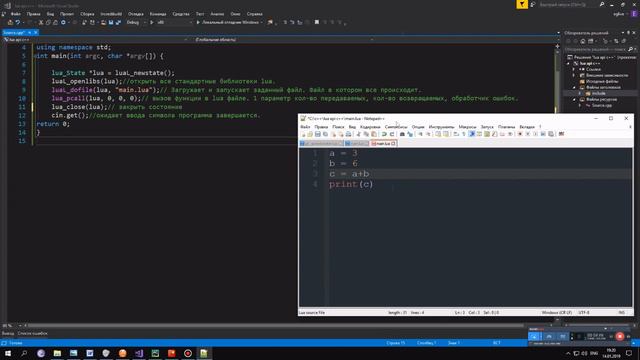Open Windows Start menu

point(8,353)
